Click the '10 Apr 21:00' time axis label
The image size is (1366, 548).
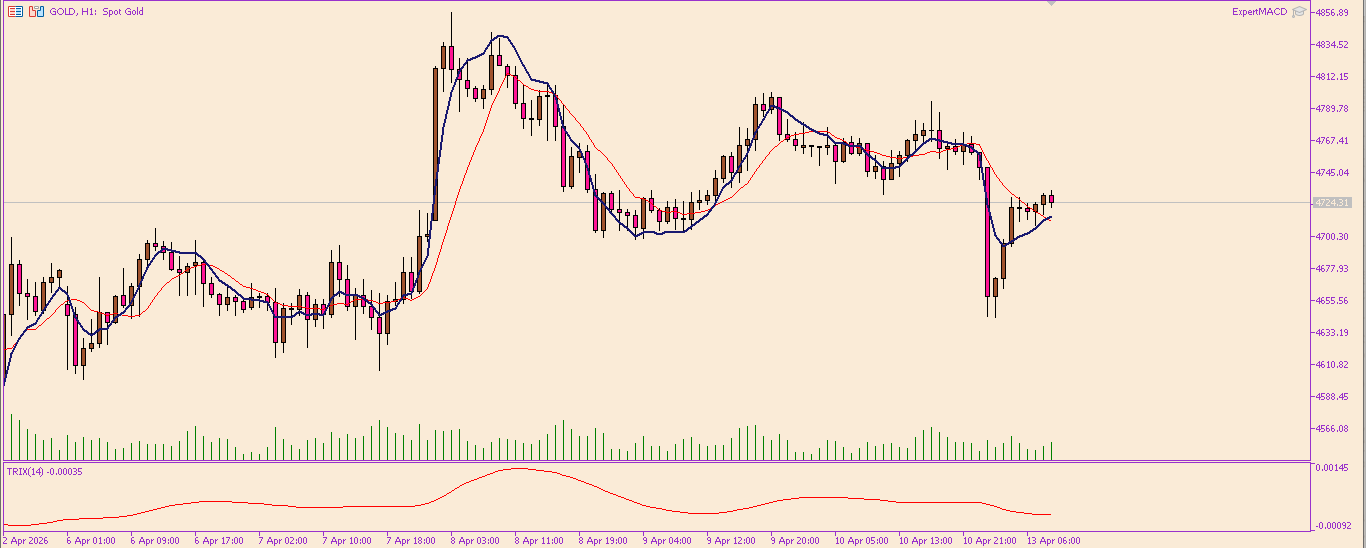coord(989,541)
